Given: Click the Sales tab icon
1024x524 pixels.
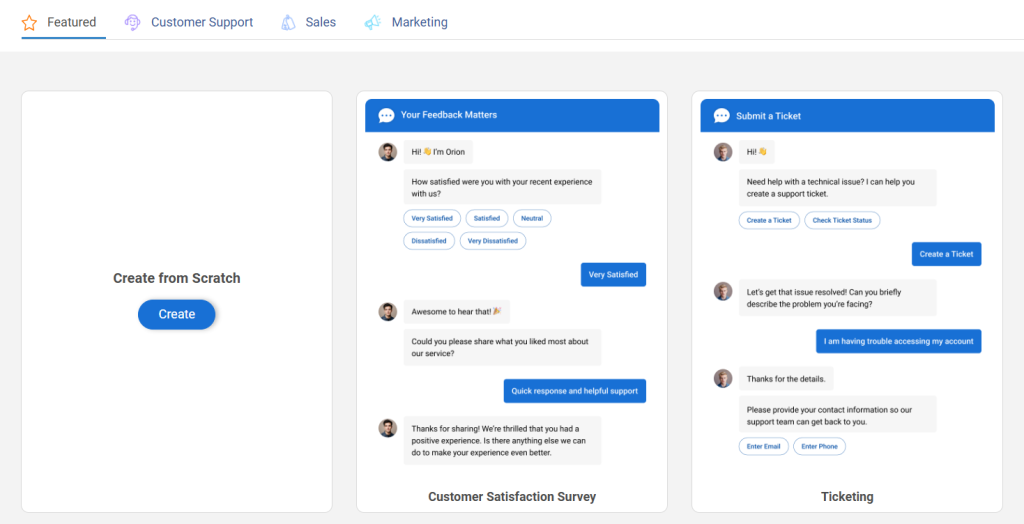Looking at the screenshot, I should click(x=288, y=22).
